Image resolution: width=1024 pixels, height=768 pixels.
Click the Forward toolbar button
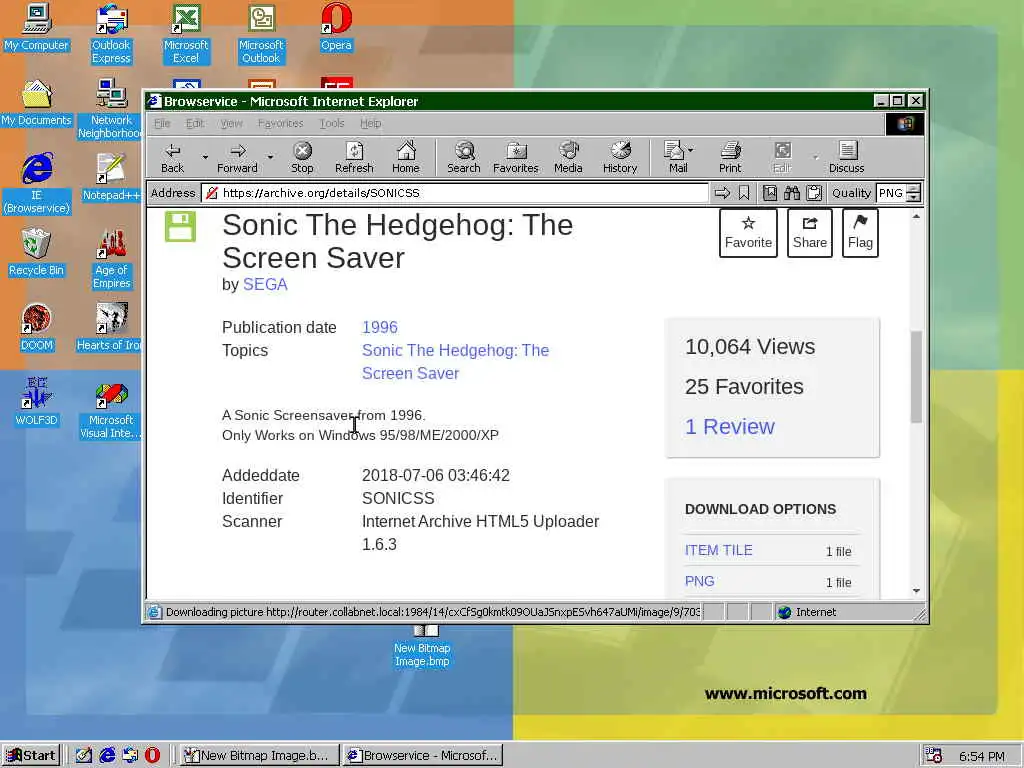pos(238,158)
